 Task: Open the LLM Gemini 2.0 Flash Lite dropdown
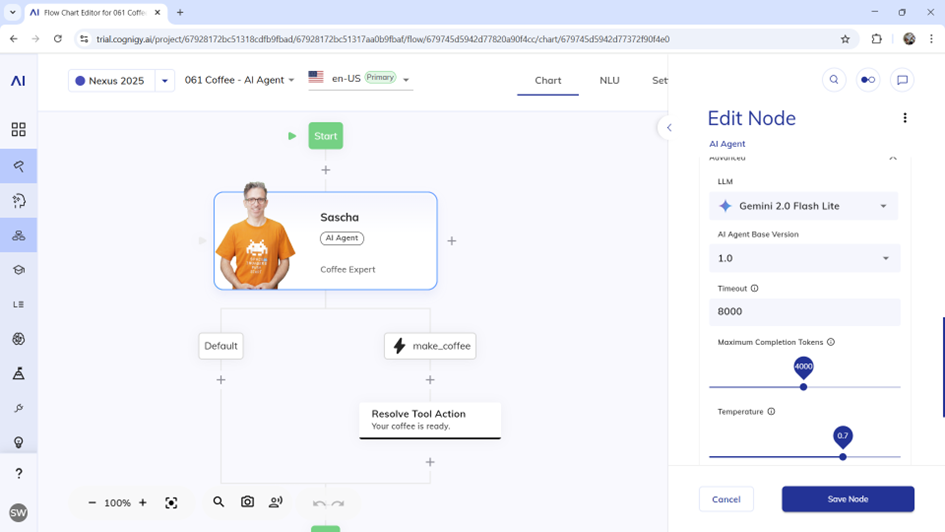803,206
